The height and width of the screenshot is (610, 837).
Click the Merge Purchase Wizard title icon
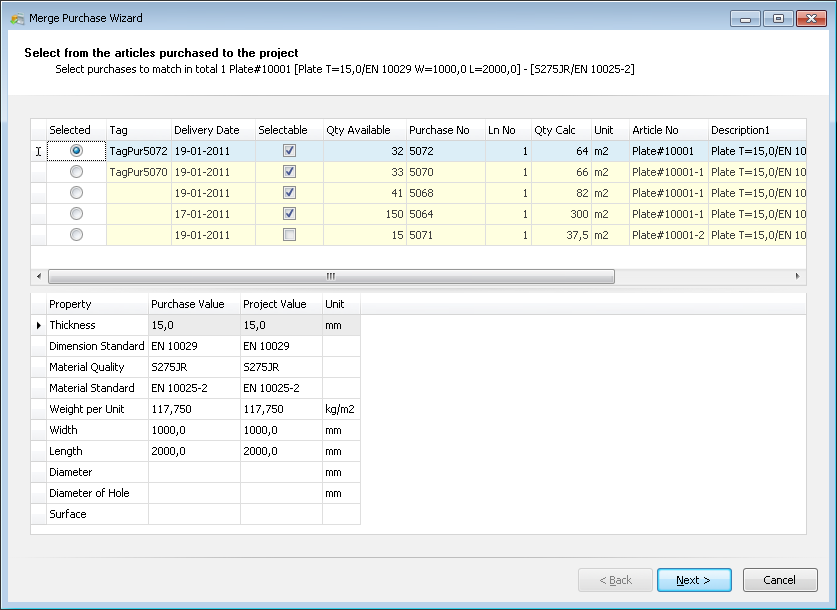[x=17, y=18]
